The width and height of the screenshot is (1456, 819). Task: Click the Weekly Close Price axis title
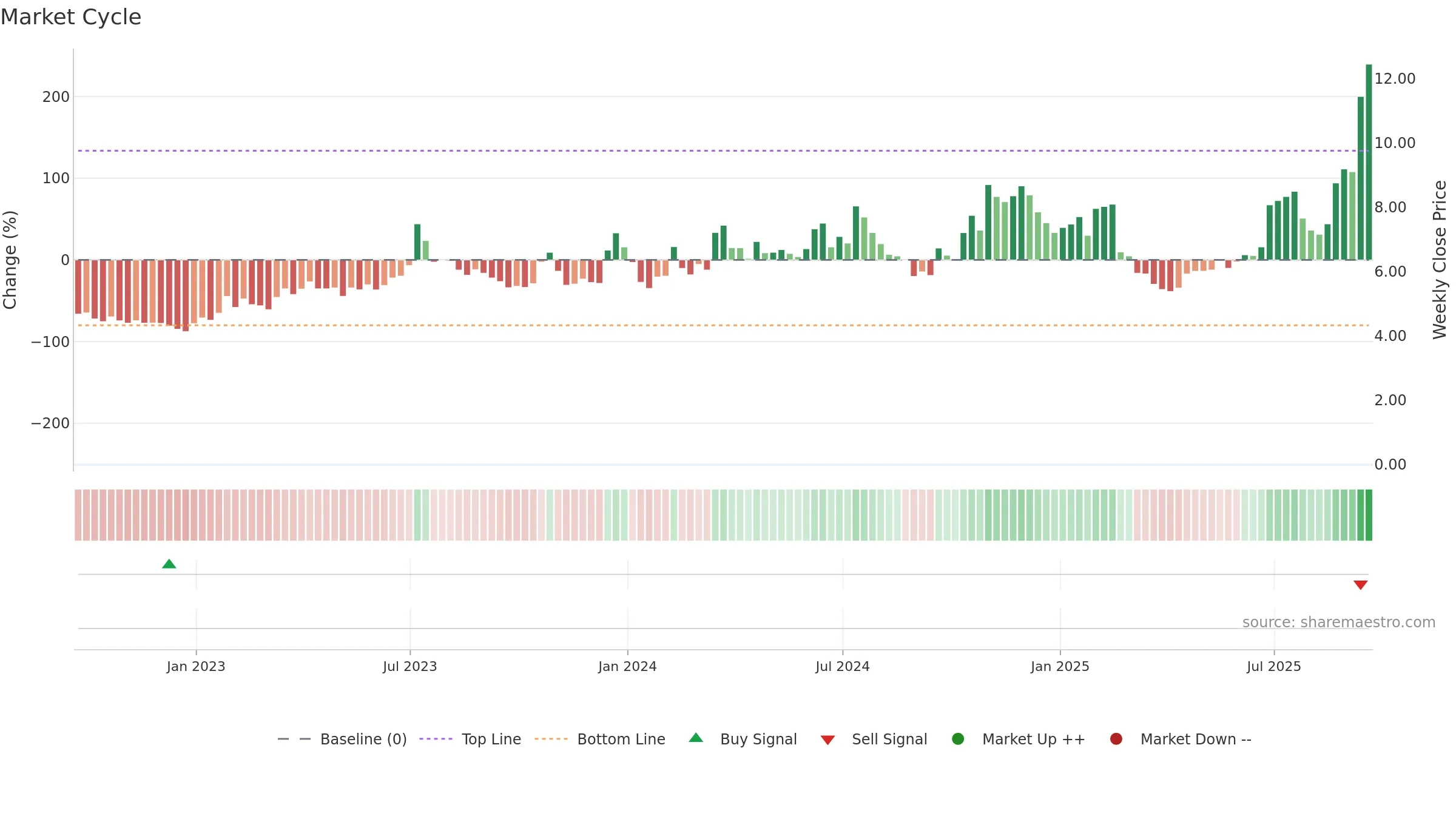pos(1440,260)
